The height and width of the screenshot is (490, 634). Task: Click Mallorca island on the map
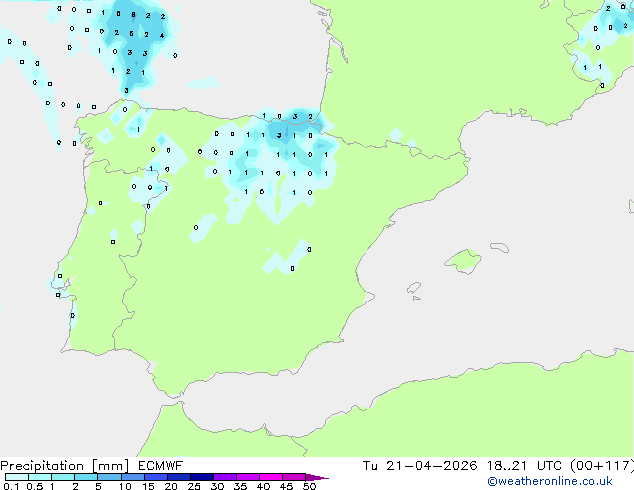pos(461,262)
